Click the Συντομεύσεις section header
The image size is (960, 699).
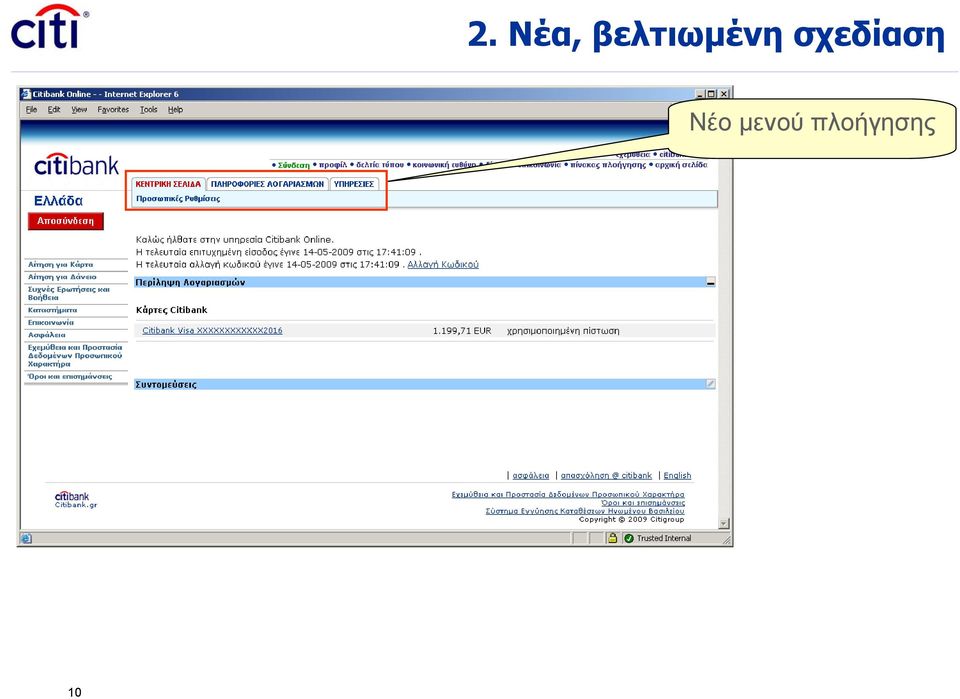click(x=425, y=384)
